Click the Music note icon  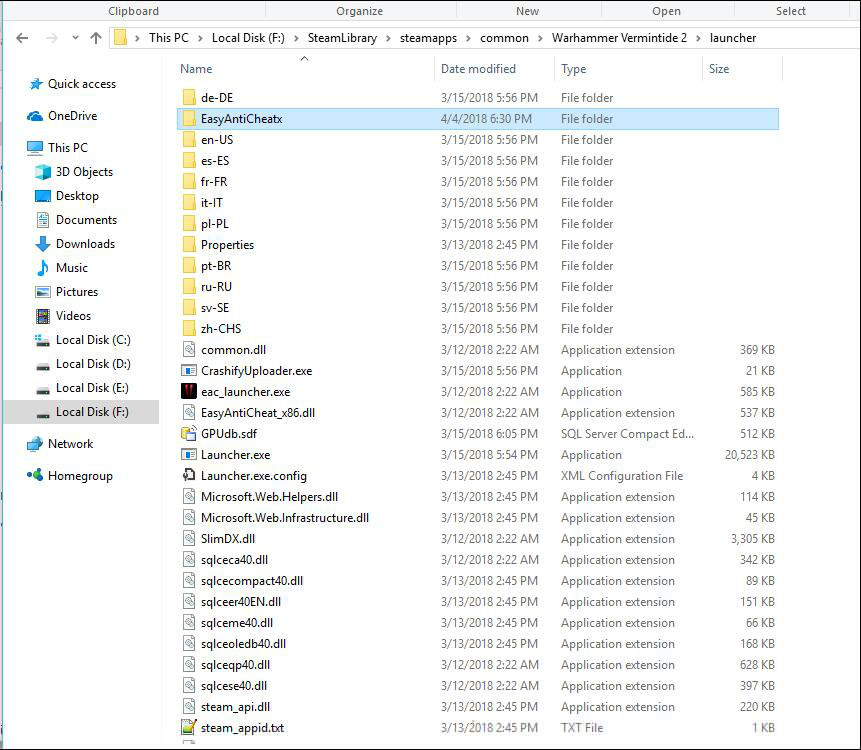point(43,268)
